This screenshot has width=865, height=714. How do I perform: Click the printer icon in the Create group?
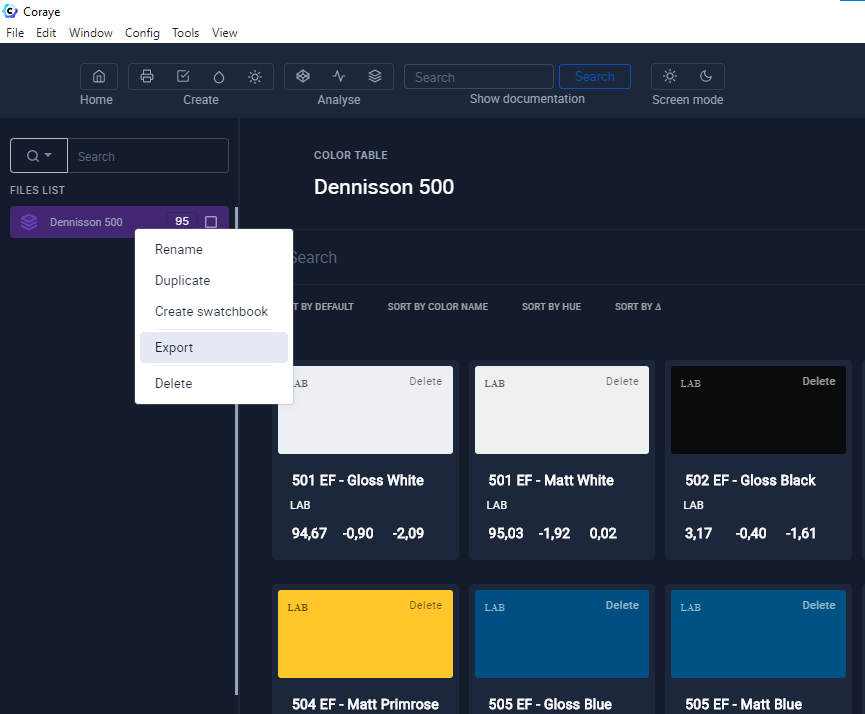point(147,76)
